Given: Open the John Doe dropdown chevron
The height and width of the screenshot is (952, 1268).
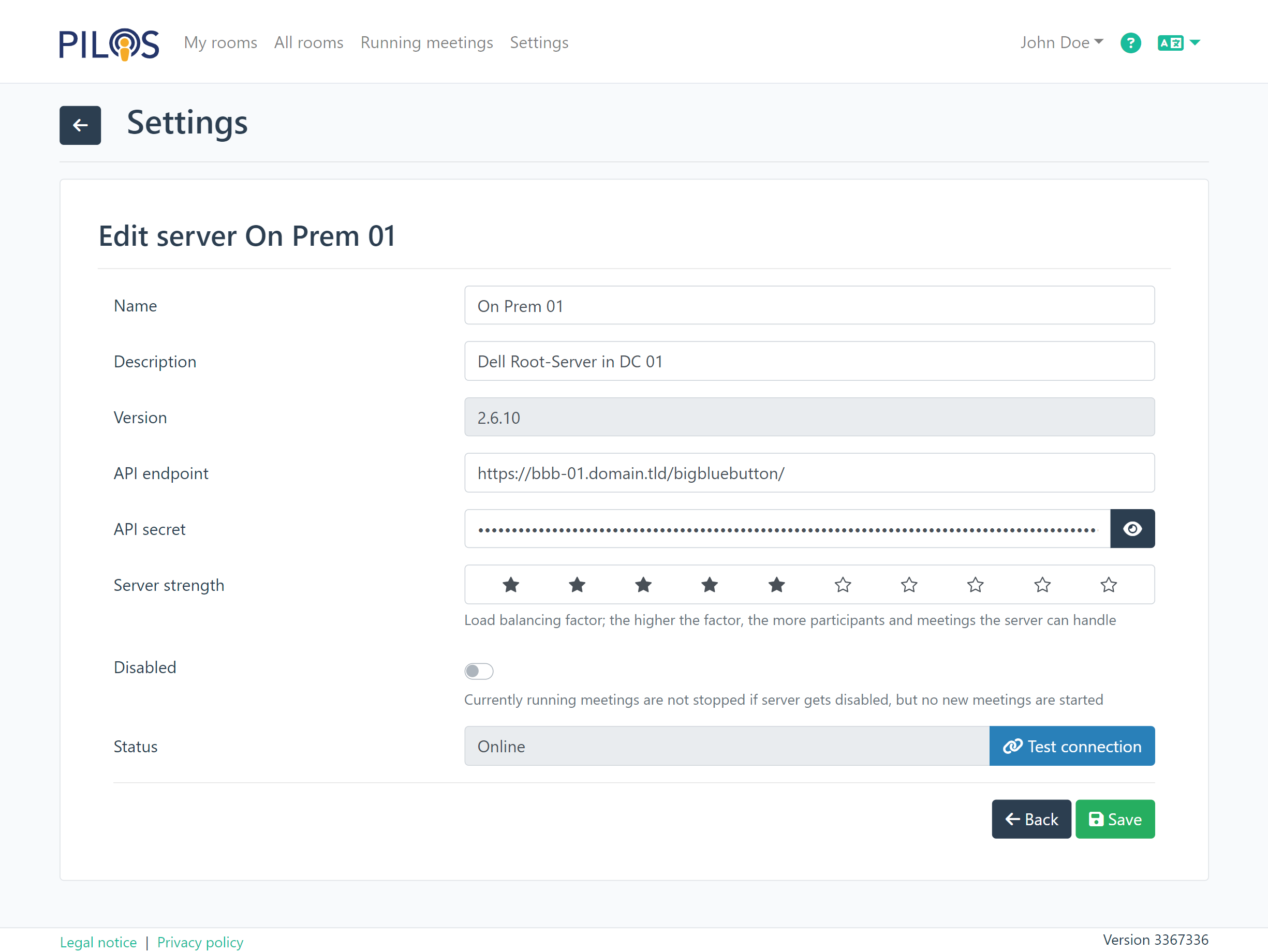Looking at the screenshot, I should [x=1099, y=41].
